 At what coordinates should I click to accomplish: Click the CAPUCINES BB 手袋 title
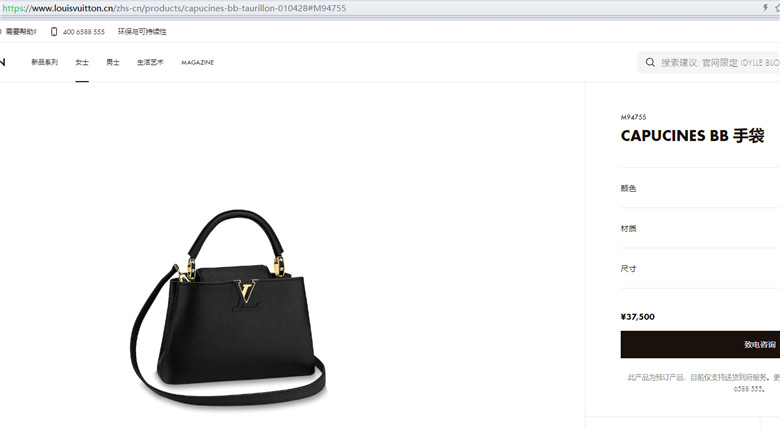692,136
